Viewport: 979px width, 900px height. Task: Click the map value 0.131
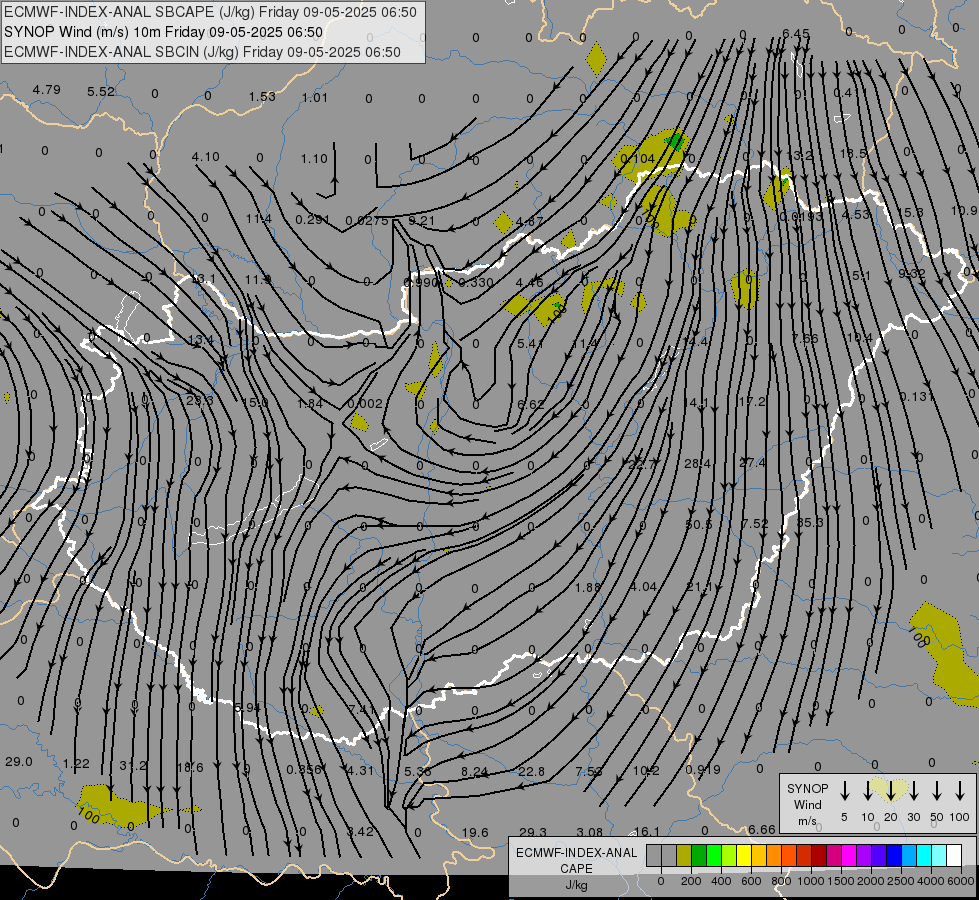(x=917, y=396)
